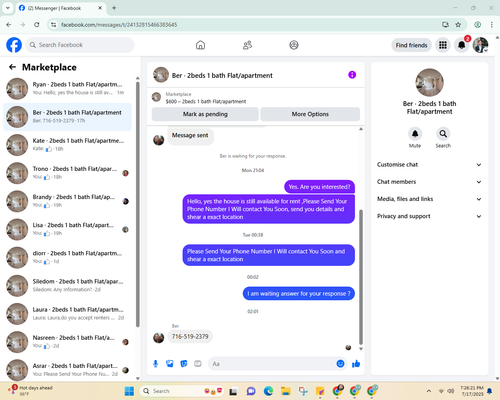Open the Facebook logo home link

coord(14,45)
